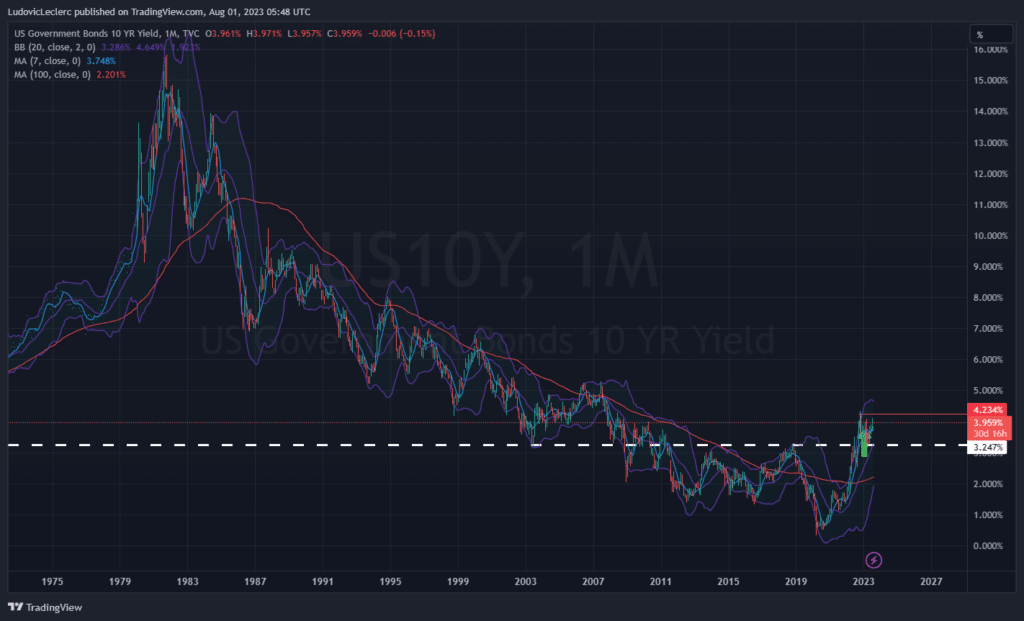Viewport: 1024px width, 621px height.
Task: Click the white 3.247% price level label
Action: tap(989, 448)
